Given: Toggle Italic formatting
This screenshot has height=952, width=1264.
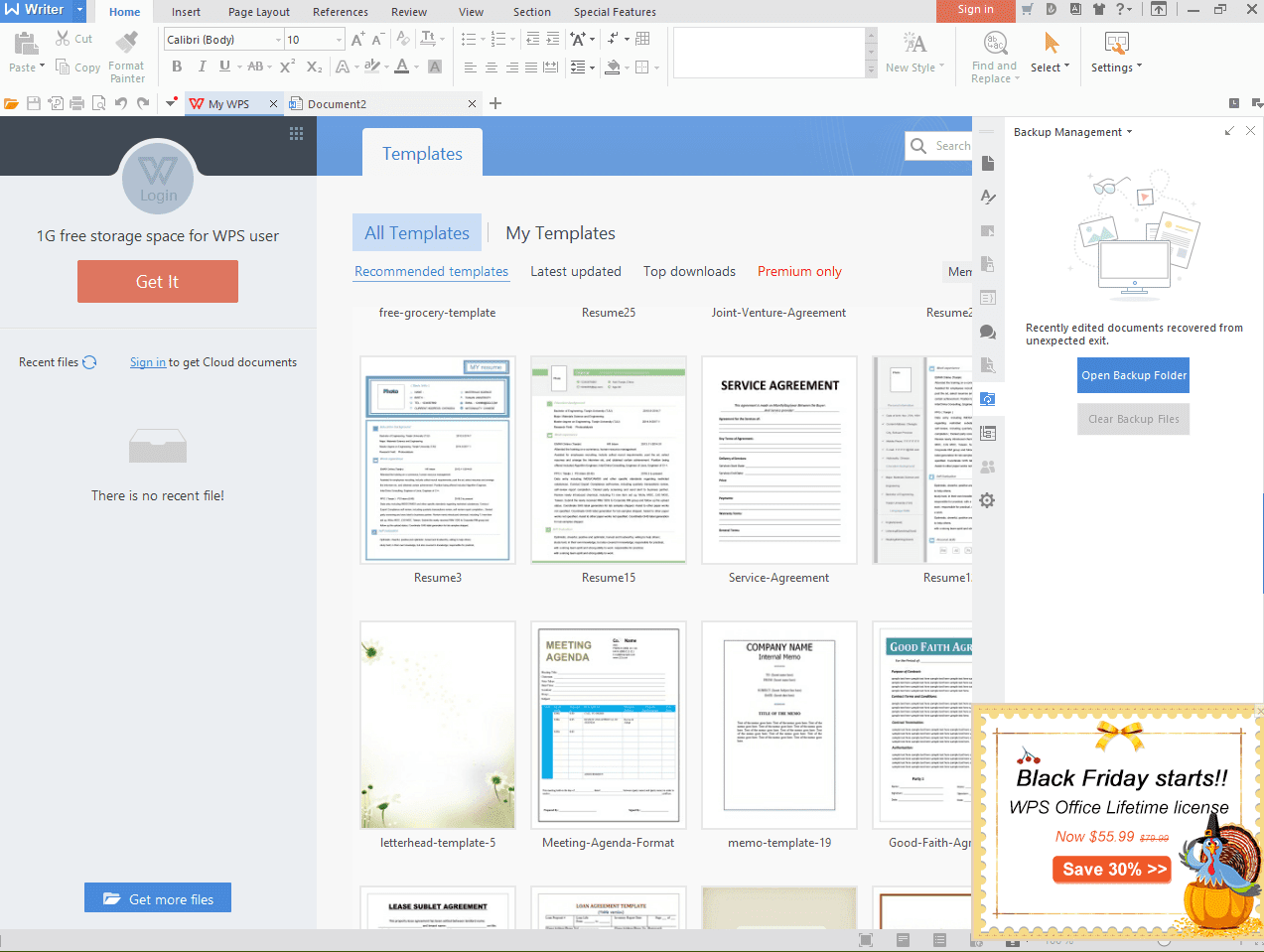Looking at the screenshot, I should pos(202,67).
